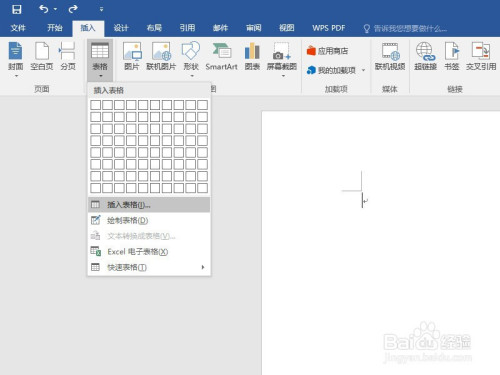Open the 视图 tab
Image resolution: width=500 pixels, height=375 pixels.
pos(287,28)
